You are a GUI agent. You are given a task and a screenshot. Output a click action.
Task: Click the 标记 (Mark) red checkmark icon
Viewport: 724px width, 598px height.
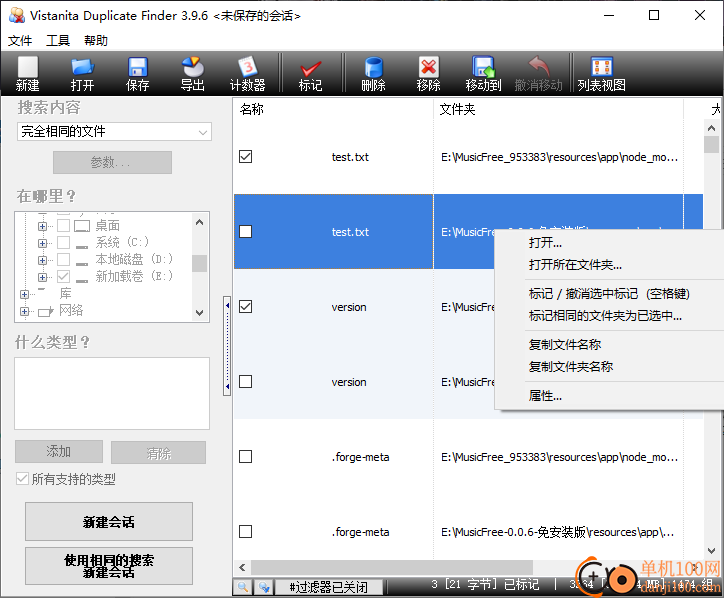[x=310, y=74]
